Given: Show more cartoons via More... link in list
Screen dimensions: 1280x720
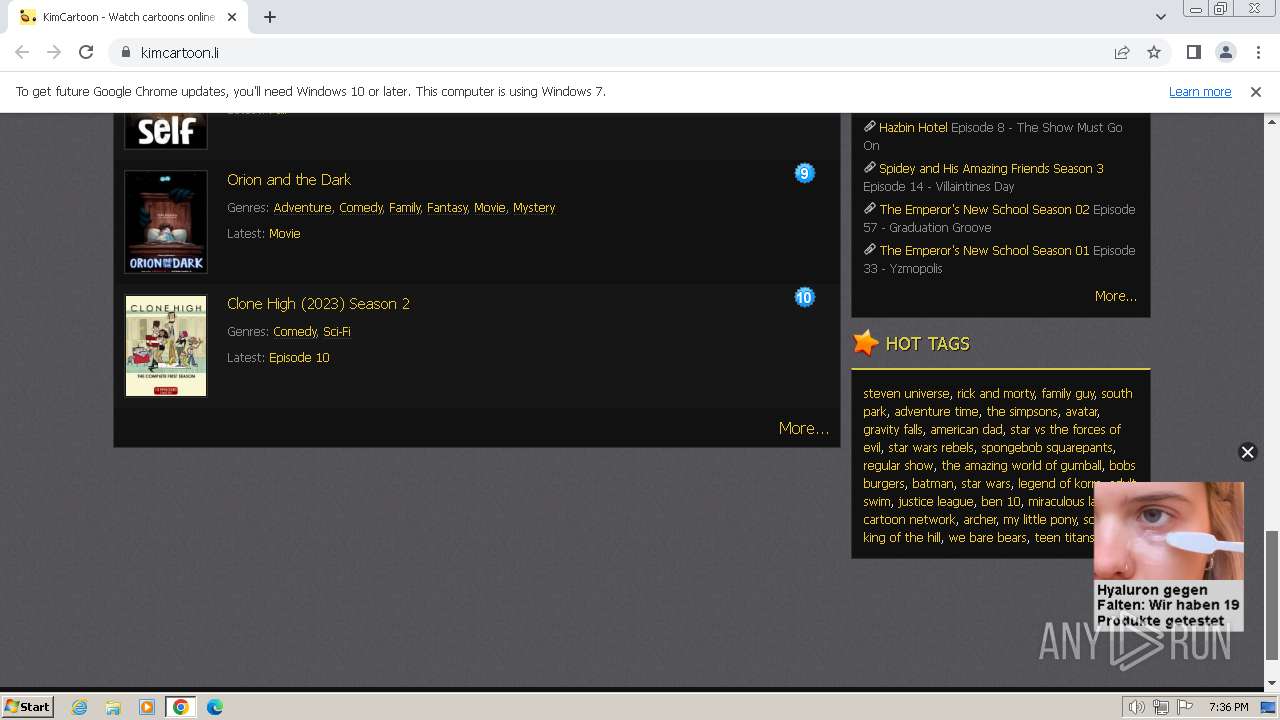Looking at the screenshot, I should point(804,428).
